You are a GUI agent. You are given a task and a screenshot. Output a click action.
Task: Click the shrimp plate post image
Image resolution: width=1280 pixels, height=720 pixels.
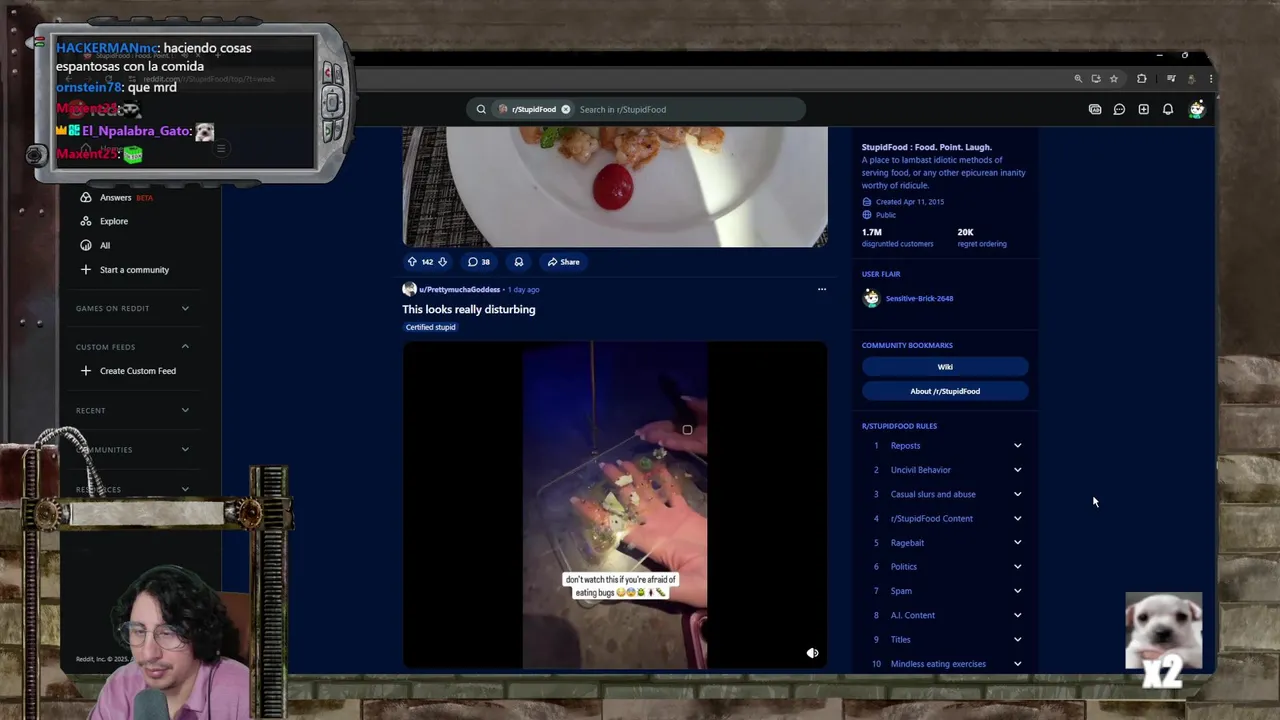click(x=615, y=187)
